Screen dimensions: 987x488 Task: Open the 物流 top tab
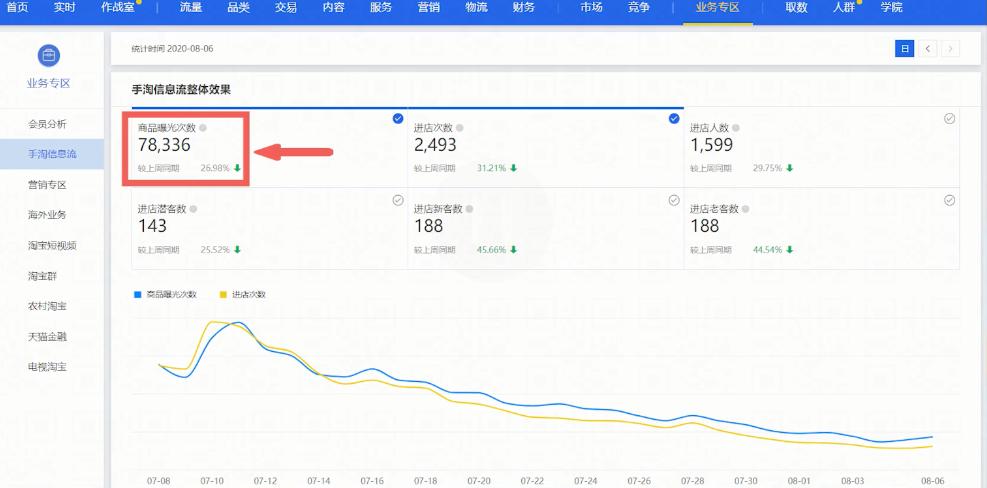click(476, 8)
